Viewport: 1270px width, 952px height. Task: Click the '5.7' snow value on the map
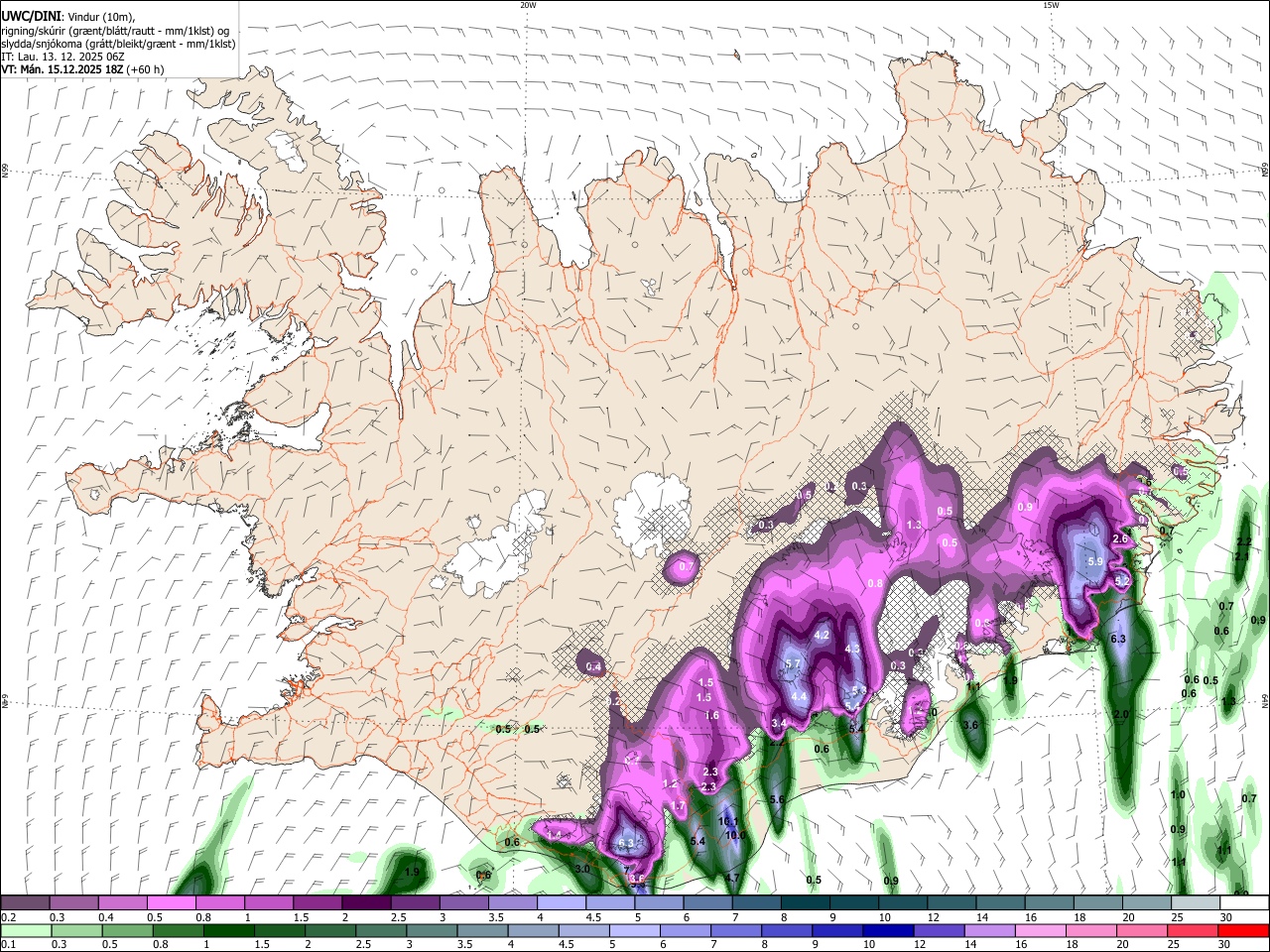click(x=793, y=664)
